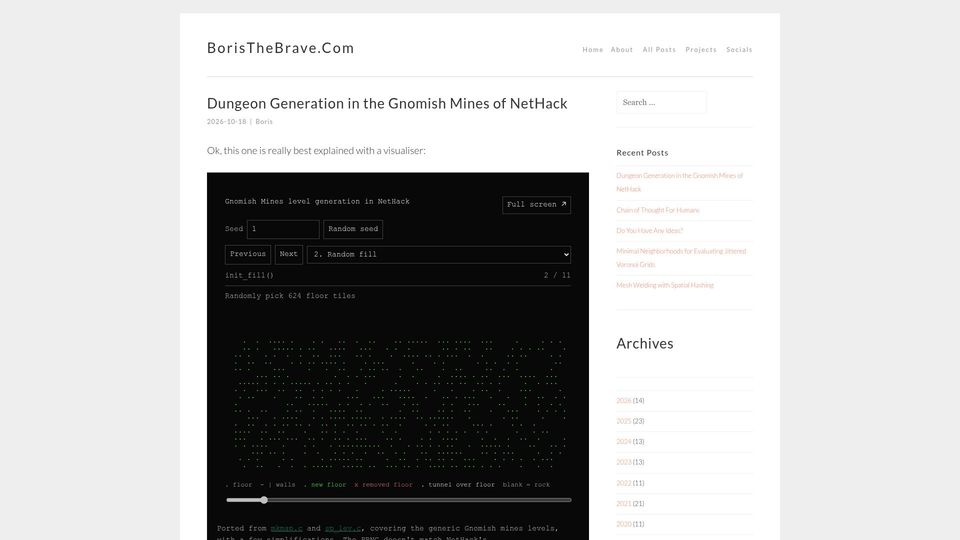Click the '2 / 11' step counter
960x540 pixels.
coord(557,276)
